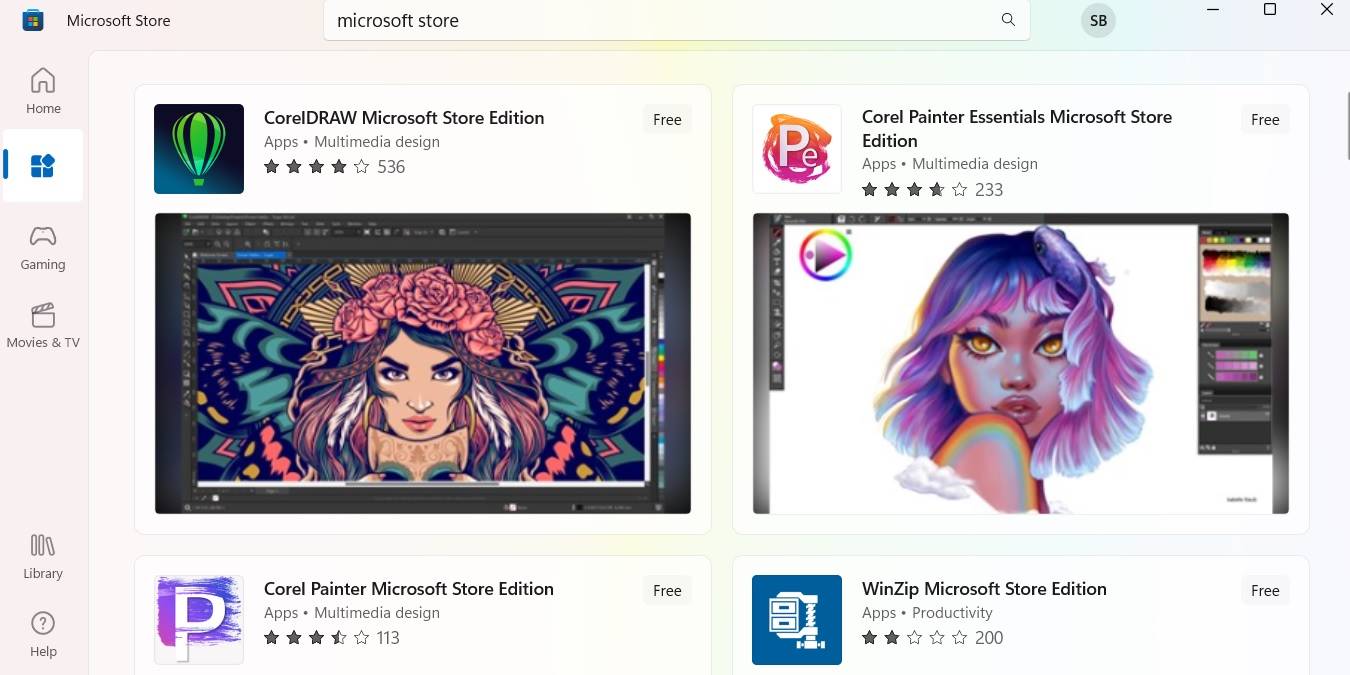Image resolution: width=1350 pixels, height=675 pixels.
Task: Open Corel Painter Microsoft Store Edition listing
Action: pos(408,589)
